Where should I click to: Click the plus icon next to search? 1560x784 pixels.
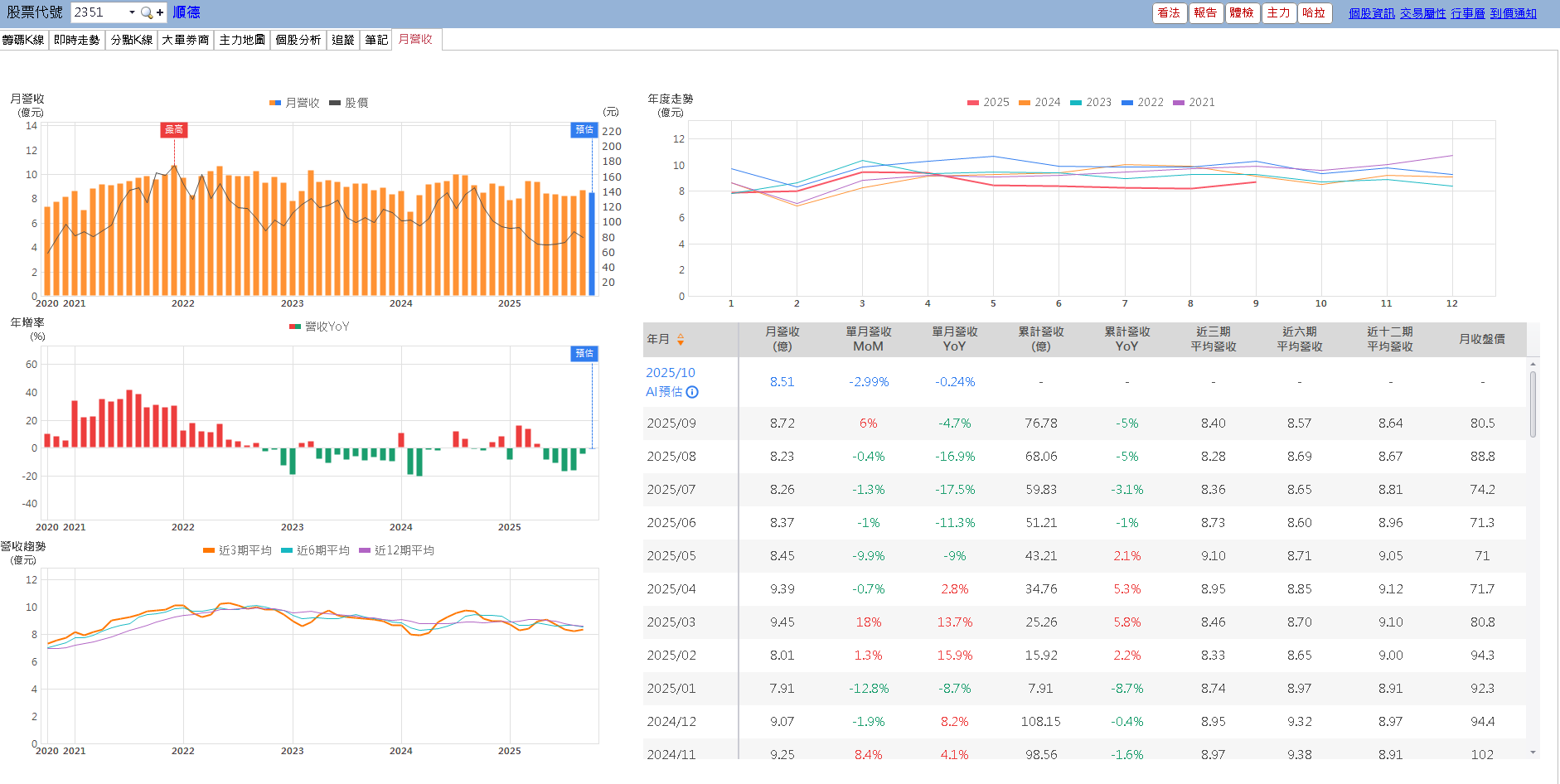160,12
